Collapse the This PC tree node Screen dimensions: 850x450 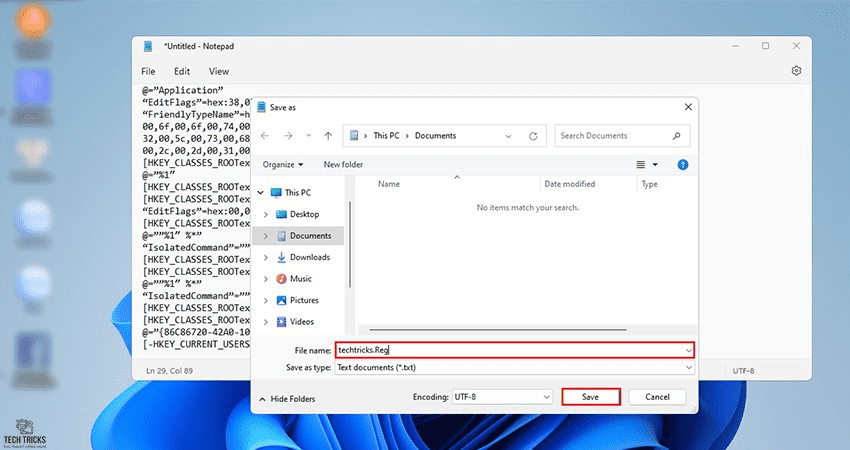[x=261, y=192]
